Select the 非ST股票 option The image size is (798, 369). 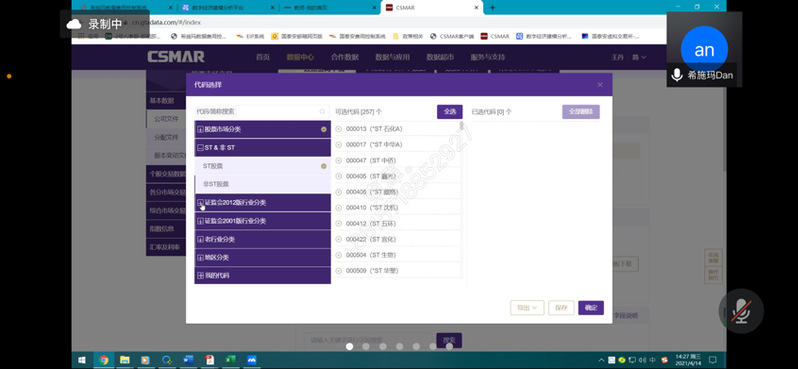[263, 184]
